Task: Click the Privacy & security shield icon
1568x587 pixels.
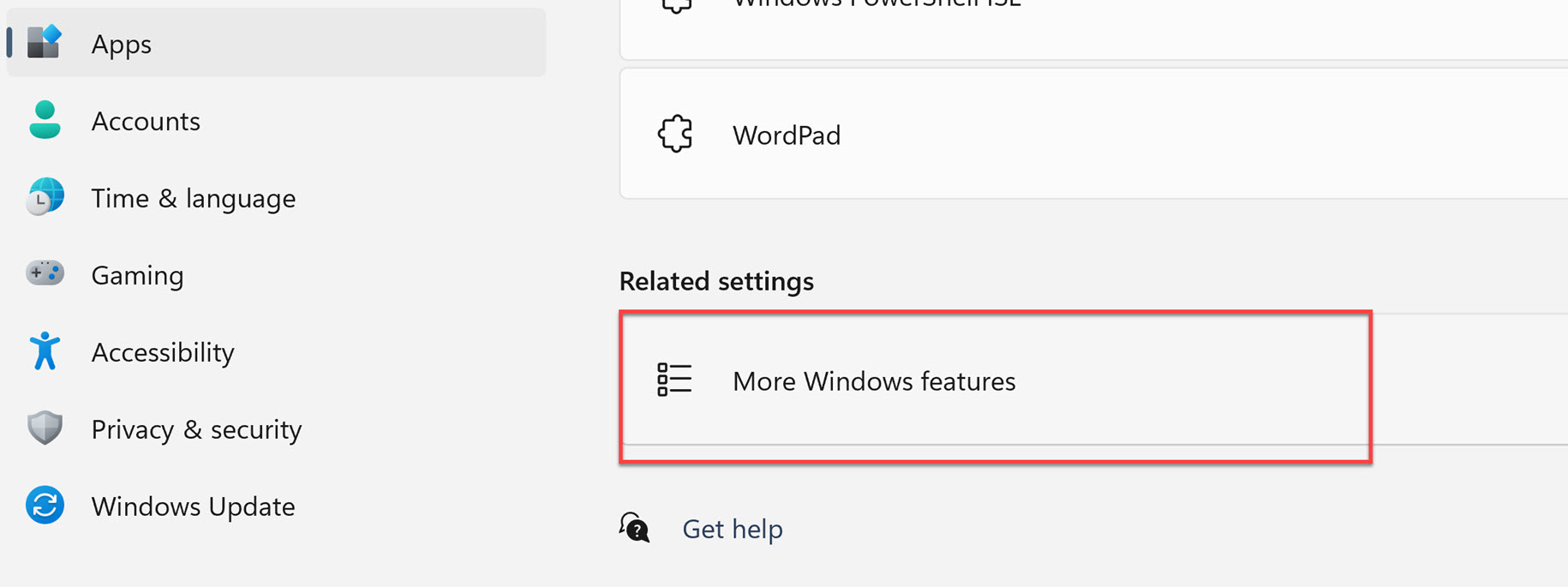Action: (x=45, y=428)
